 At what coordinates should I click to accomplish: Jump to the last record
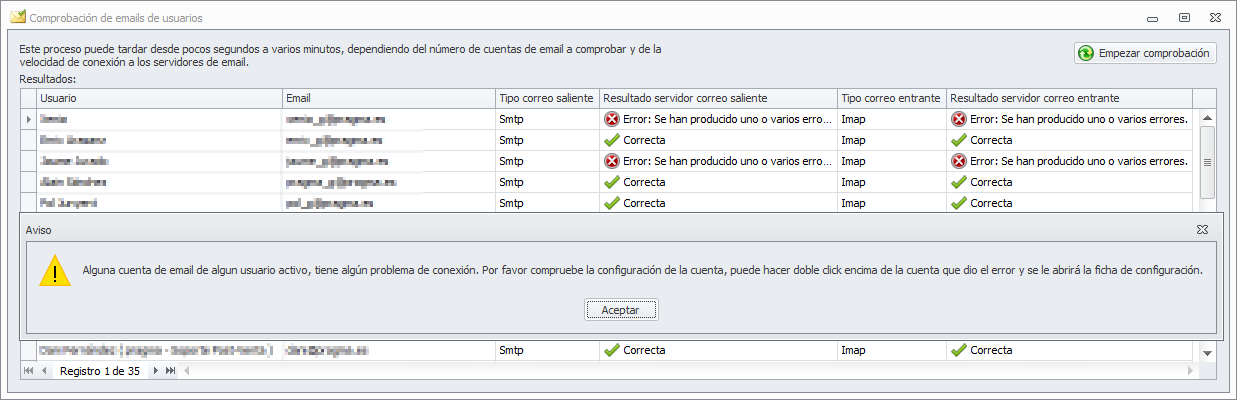171,371
